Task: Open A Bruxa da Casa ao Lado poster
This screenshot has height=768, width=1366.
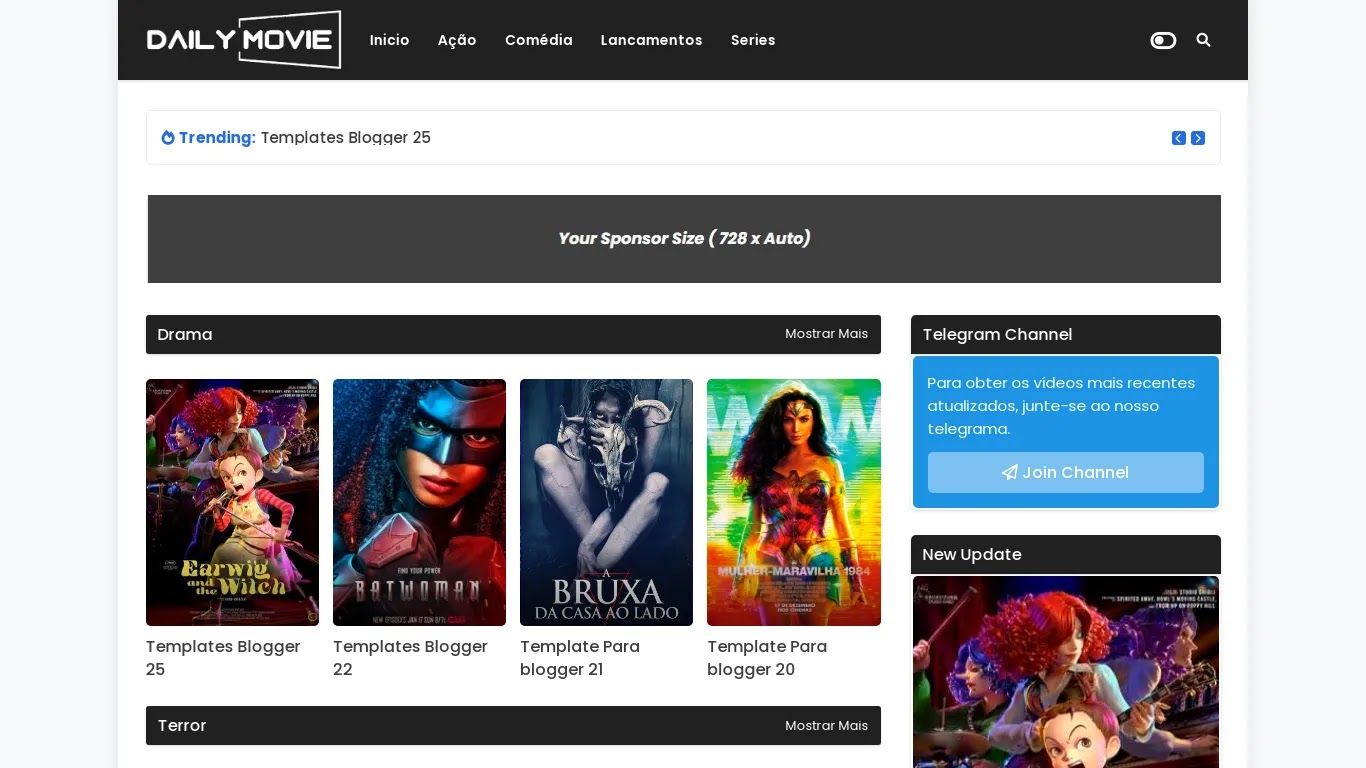Action: 606,502
